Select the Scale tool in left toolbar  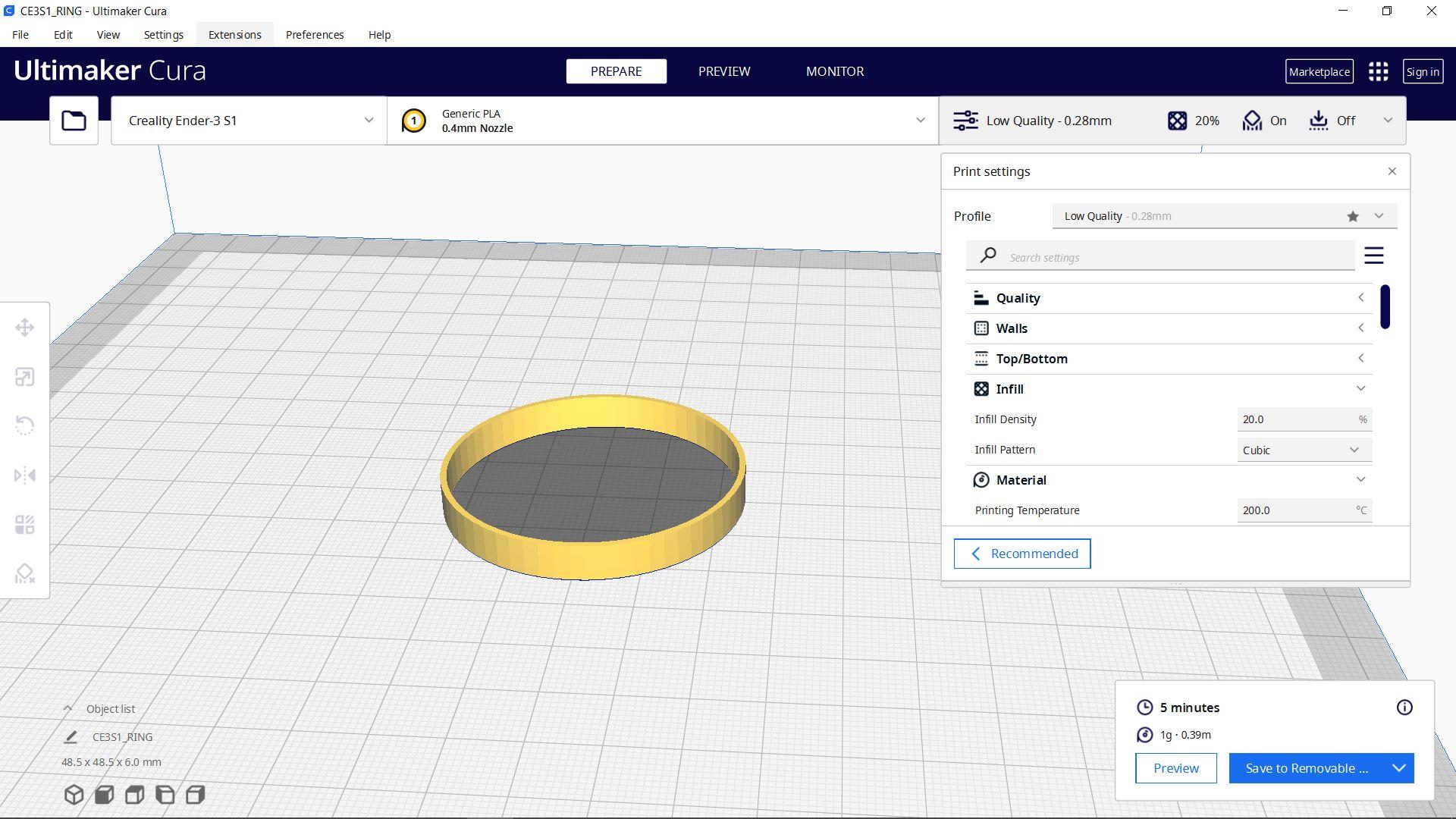(x=24, y=377)
